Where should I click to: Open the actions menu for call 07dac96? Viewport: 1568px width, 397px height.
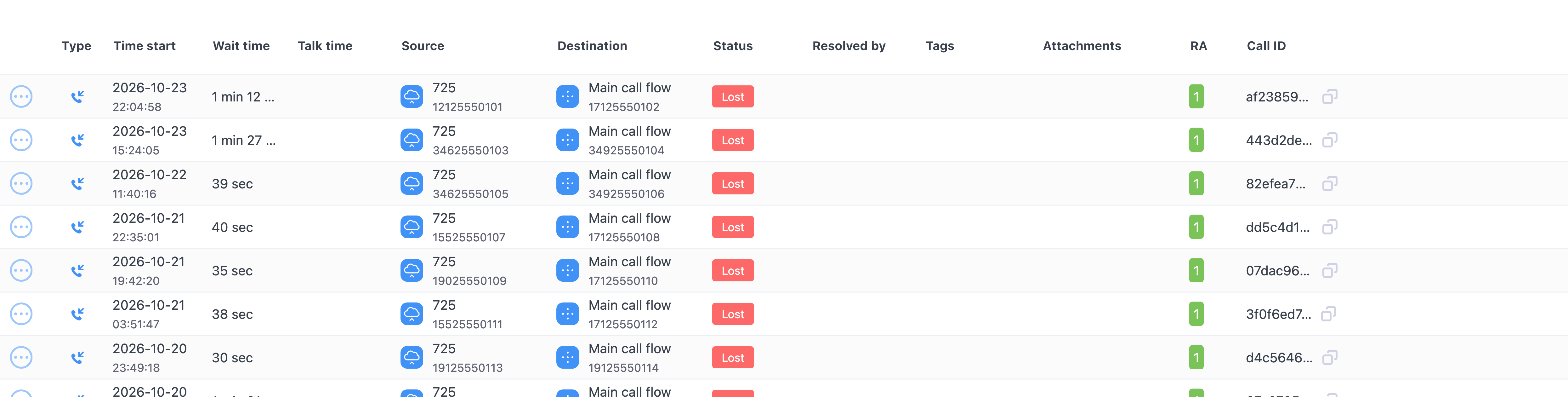[x=21, y=270]
